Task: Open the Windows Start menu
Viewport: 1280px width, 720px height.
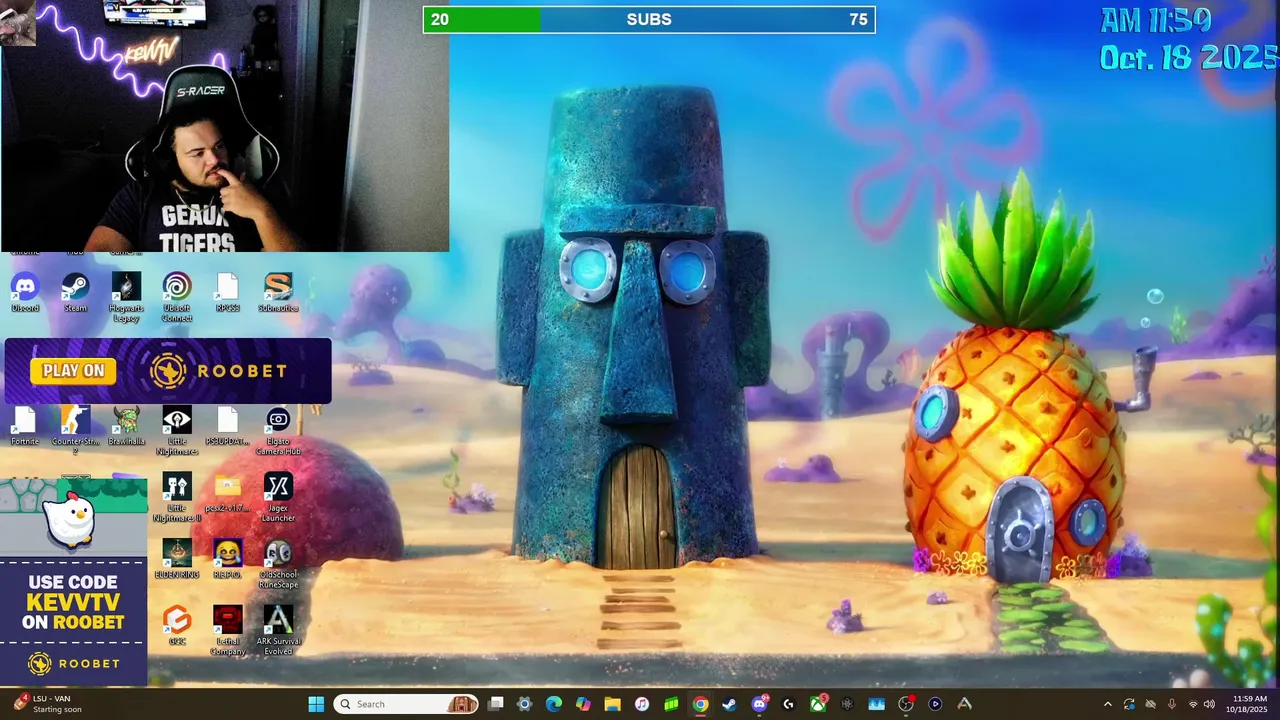Action: (x=316, y=704)
